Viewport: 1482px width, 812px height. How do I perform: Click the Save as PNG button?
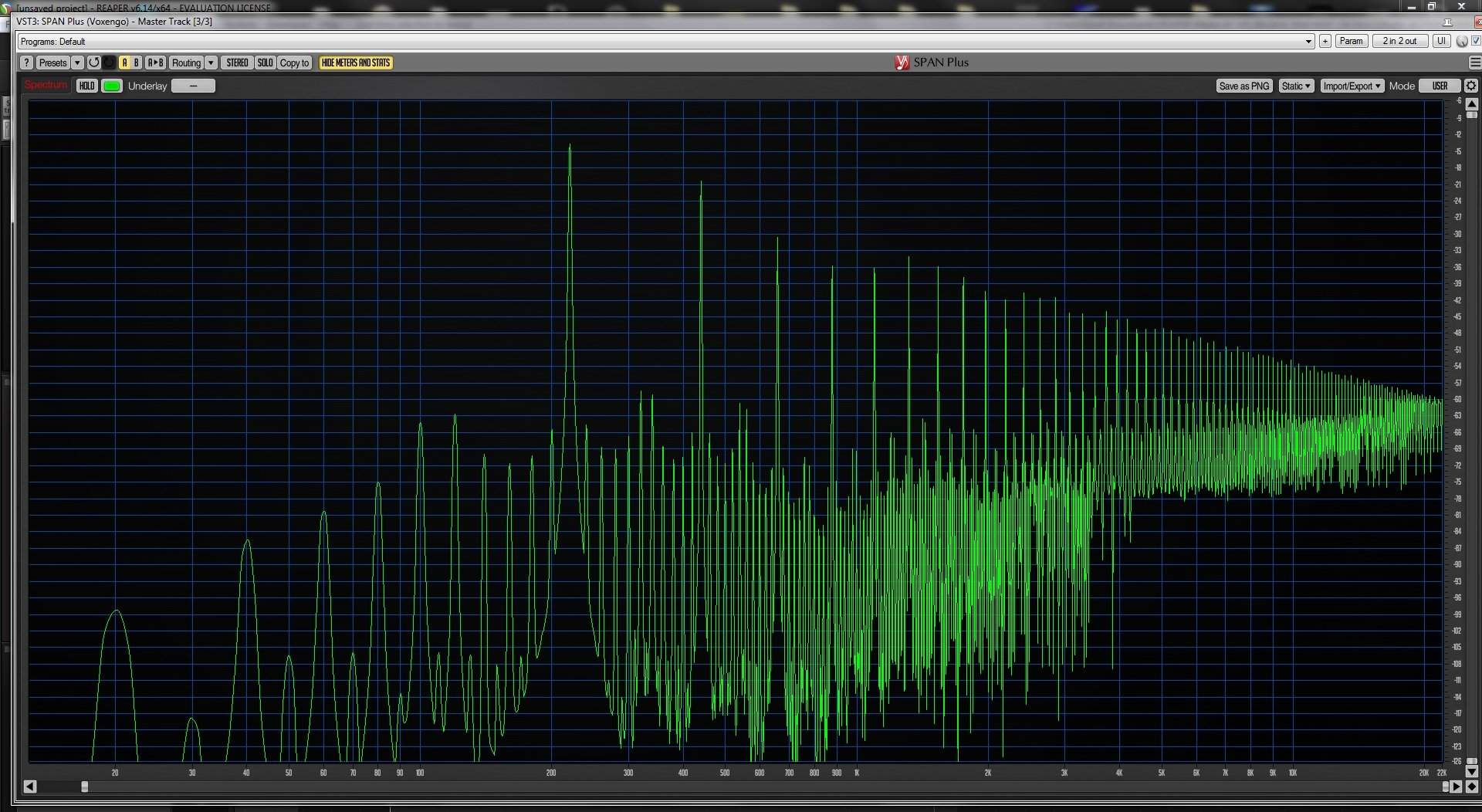pyautogui.click(x=1243, y=86)
